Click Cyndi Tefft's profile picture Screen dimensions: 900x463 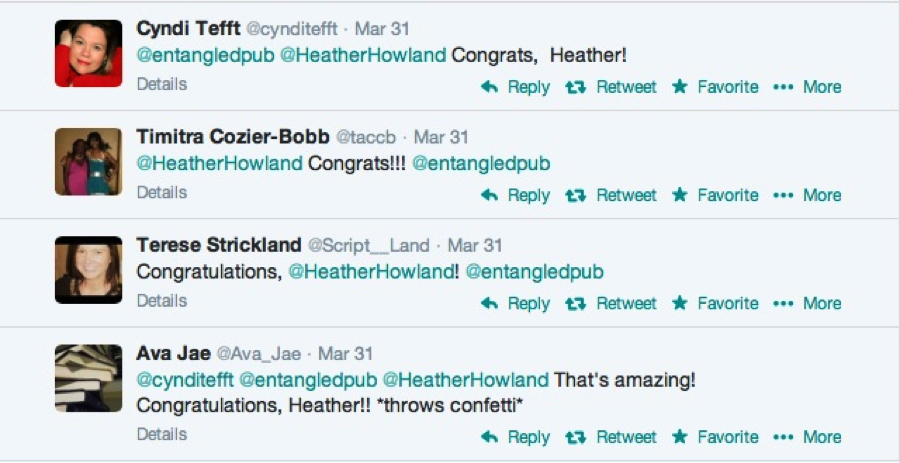(88, 53)
